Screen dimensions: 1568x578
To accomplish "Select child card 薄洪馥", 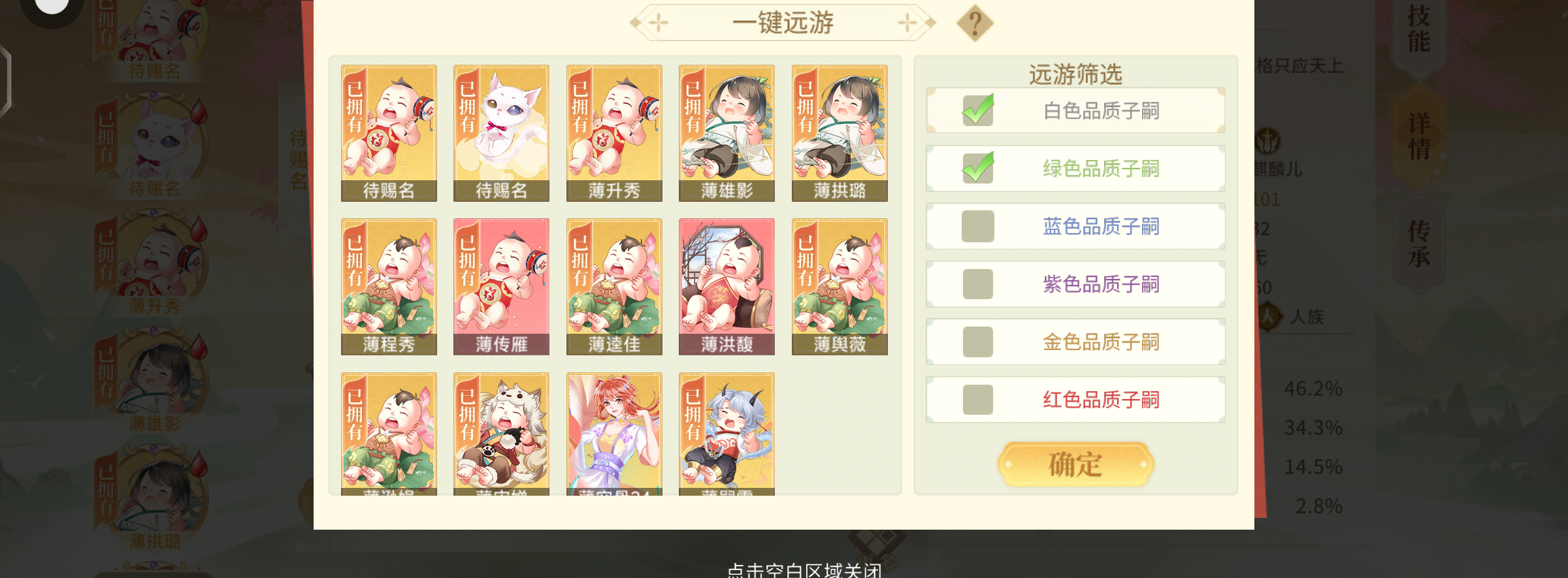I will pyautogui.click(x=727, y=287).
